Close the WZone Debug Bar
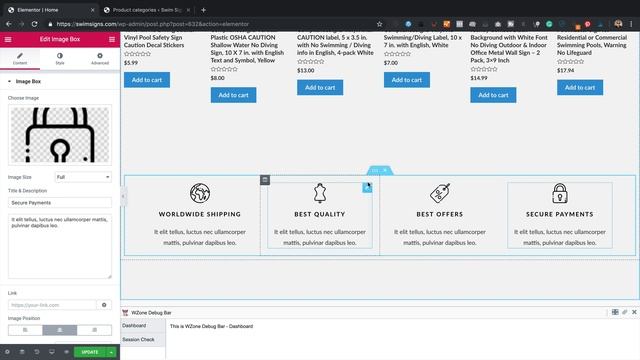 (x=634, y=312)
